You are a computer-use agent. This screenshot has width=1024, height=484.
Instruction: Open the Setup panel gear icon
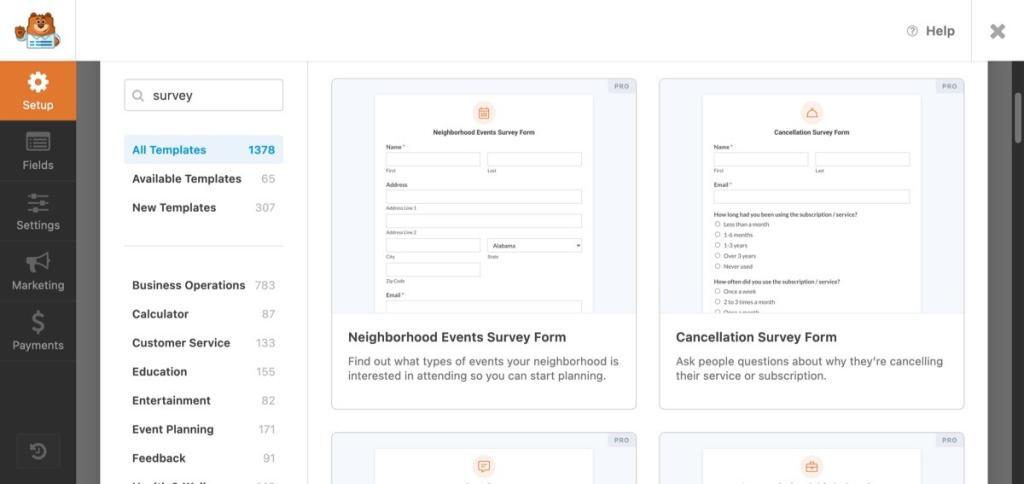(38, 82)
